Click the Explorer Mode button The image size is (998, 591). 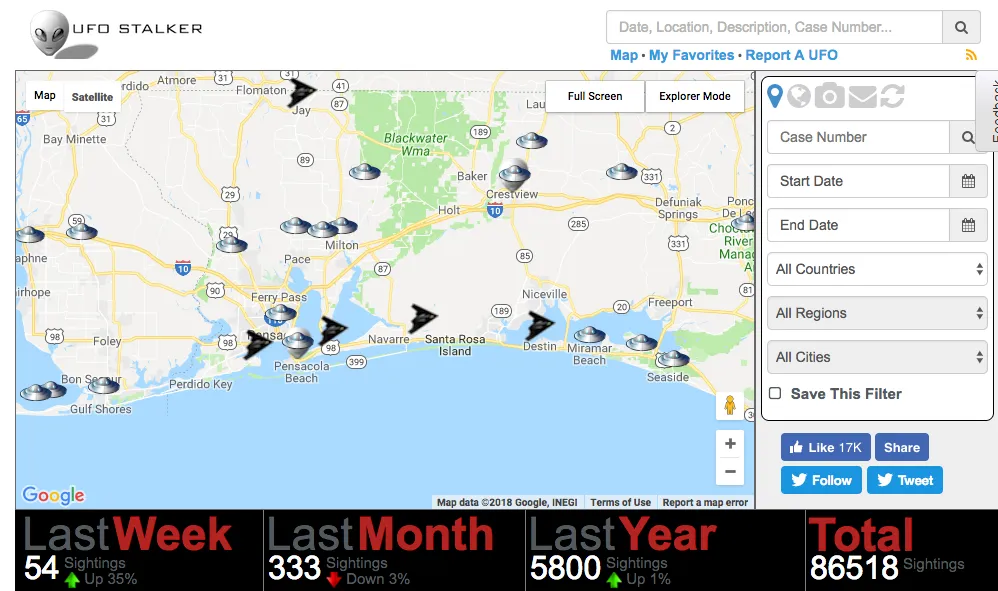tap(694, 96)
